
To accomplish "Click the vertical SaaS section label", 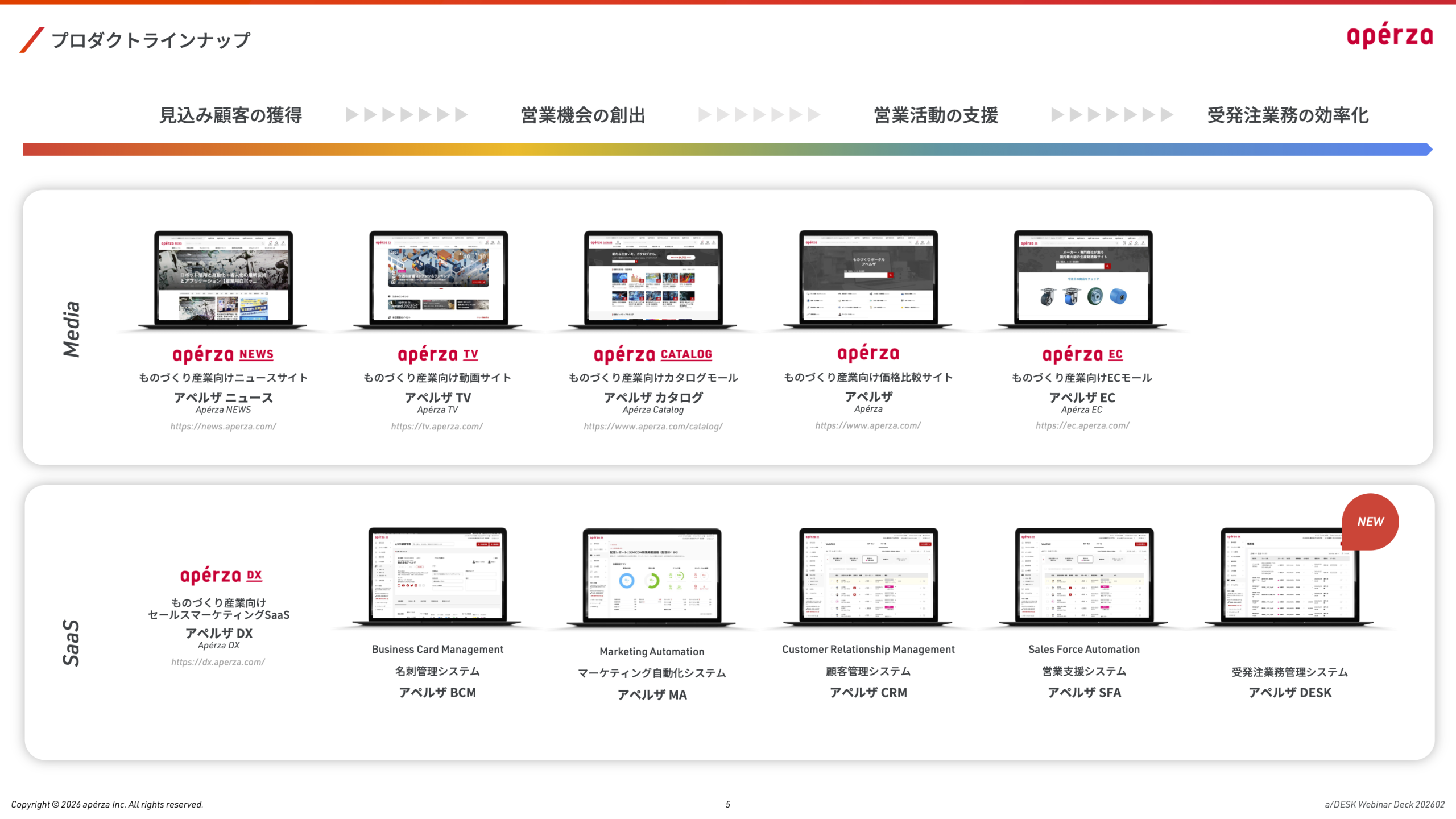I will (71, 643).
